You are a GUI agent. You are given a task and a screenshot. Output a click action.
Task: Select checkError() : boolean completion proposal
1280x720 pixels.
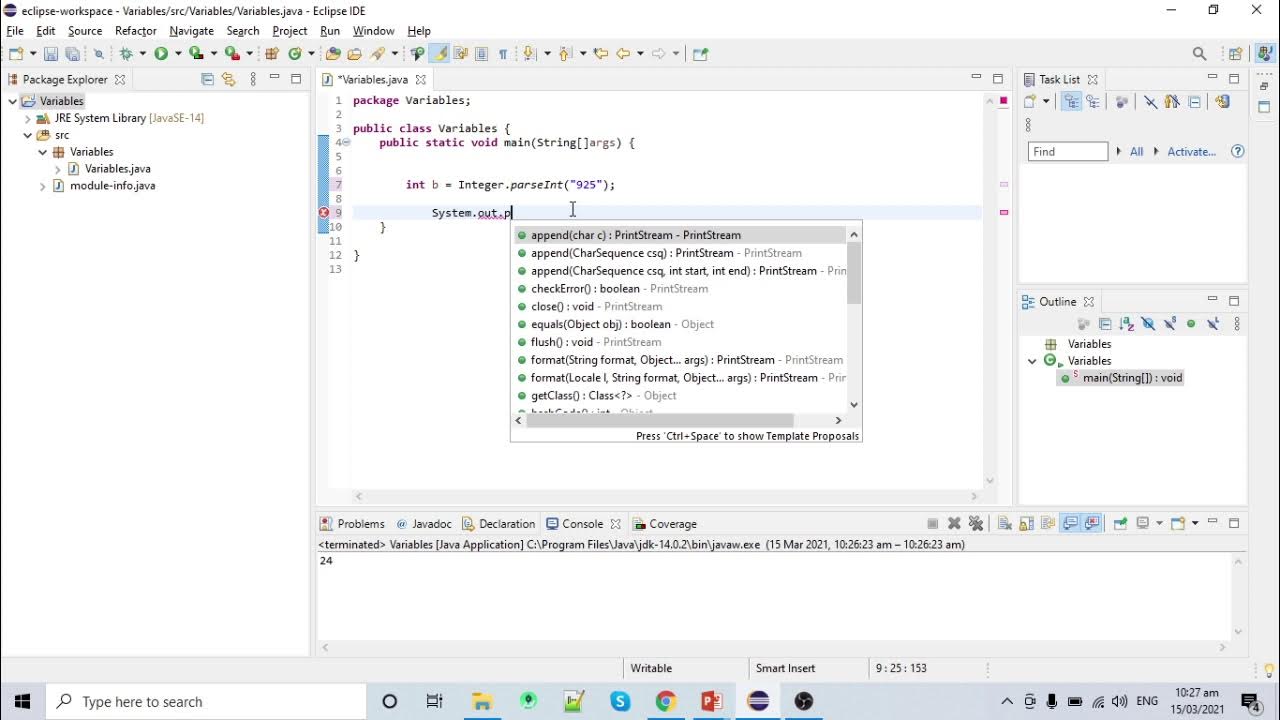coord(679,289)
